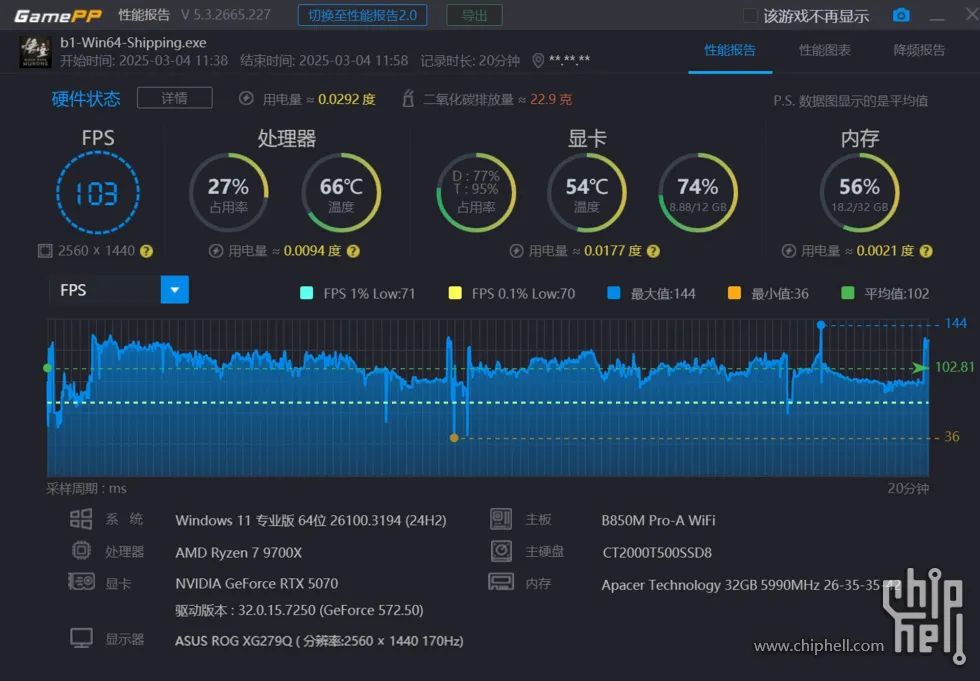The image size is (980, 681).
Task: Click help icon next to 0.0021 度
Action: tap(926, 251)
